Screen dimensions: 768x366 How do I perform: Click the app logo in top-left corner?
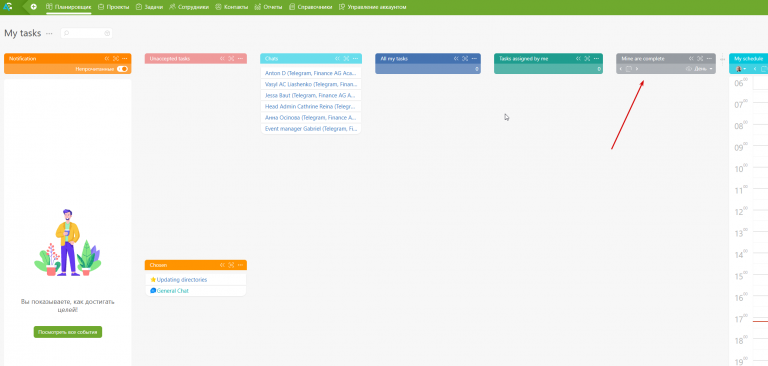coord(7,7)
